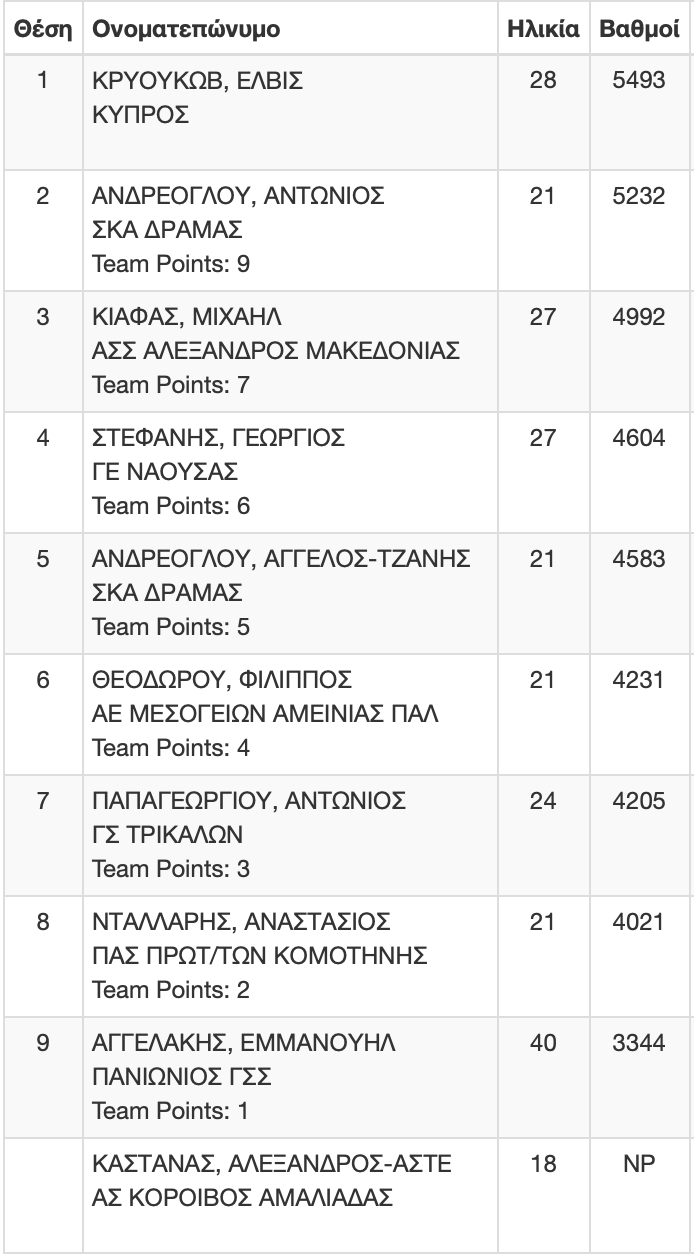Click club ΓΣ ΤΡΙΚΑΛΩΝ
Image resolution: width=694 pixels, height=1260 pixels.
pos(167,834)
